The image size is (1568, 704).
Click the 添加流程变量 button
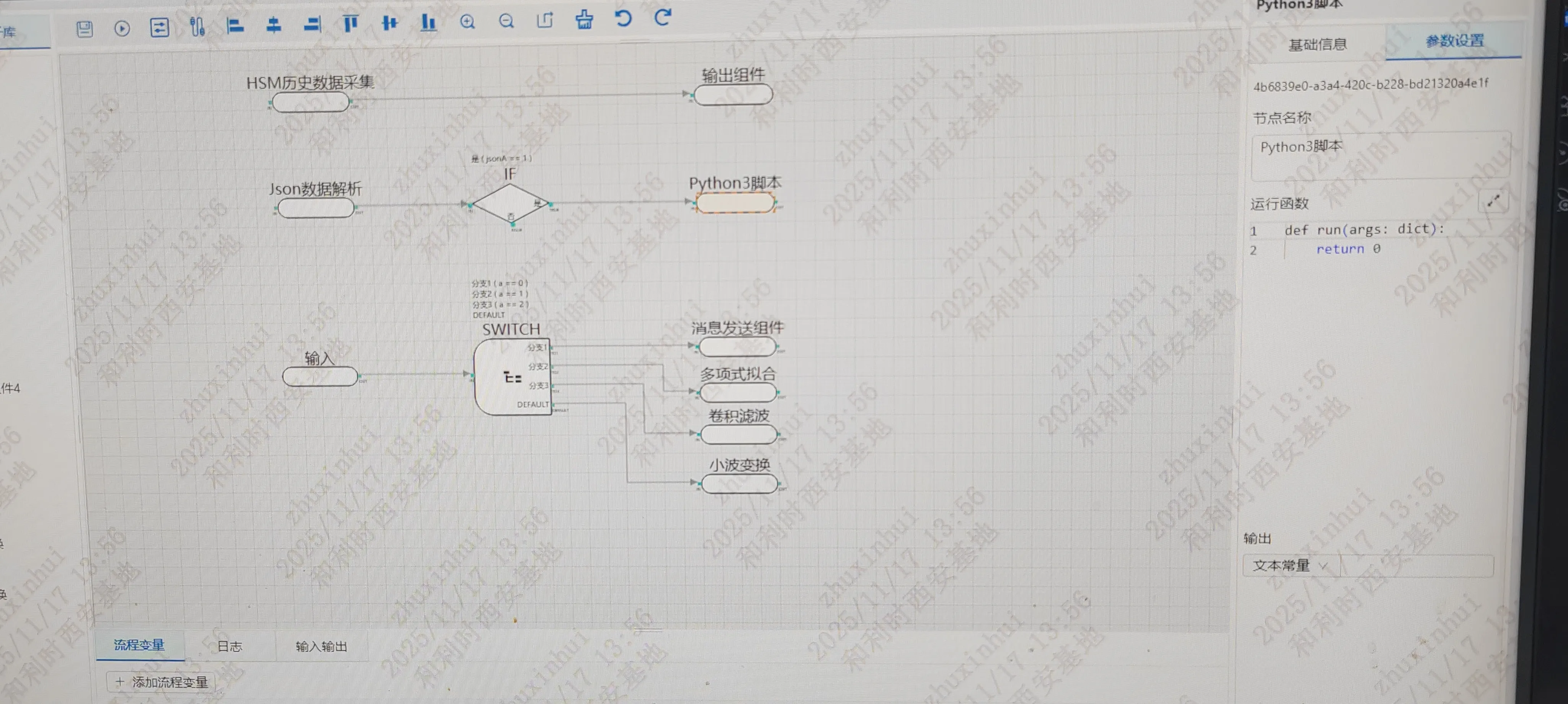coord(161,682)
